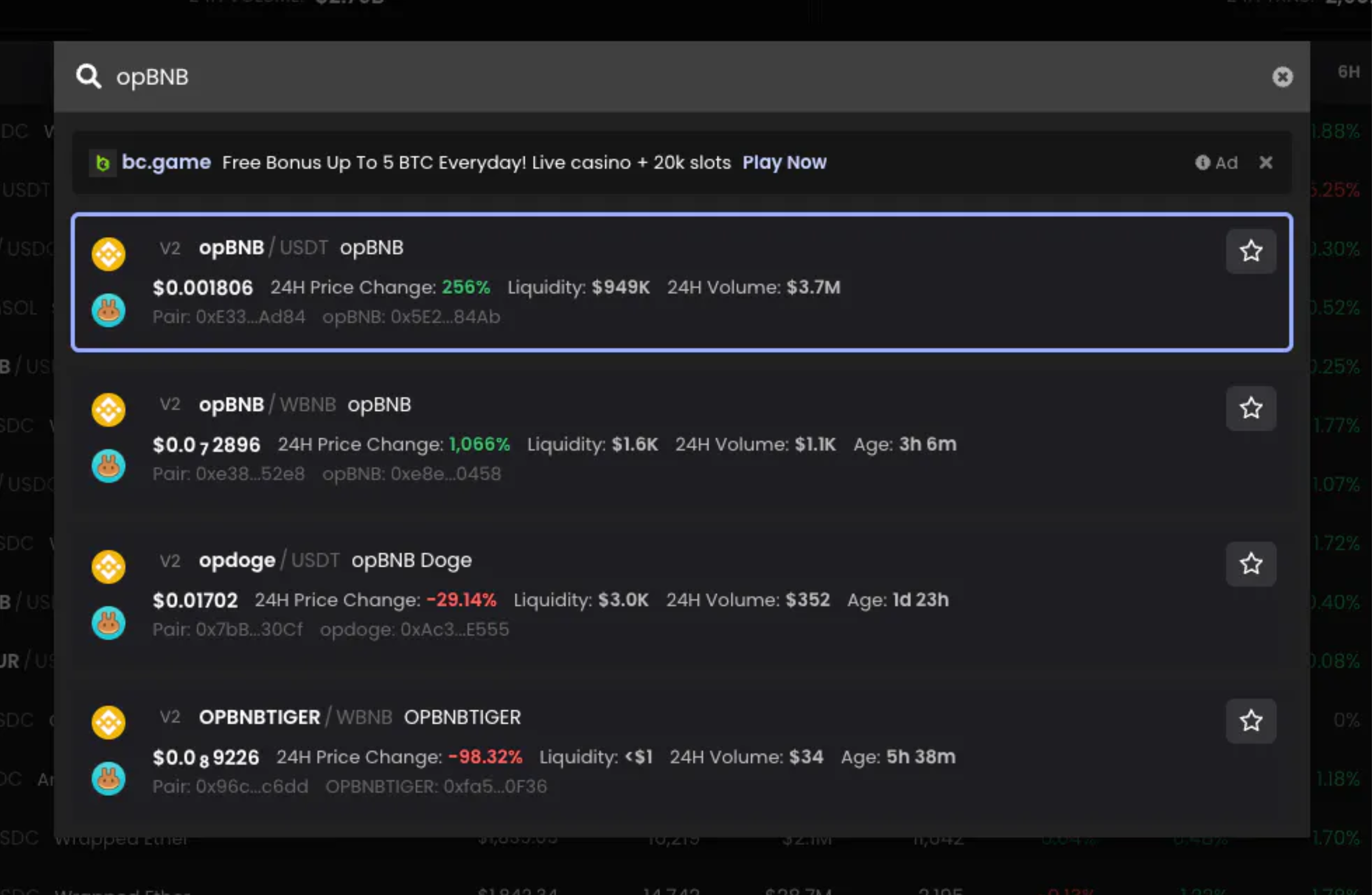Click pair address 0xe38...52e8

click(250, 473)
